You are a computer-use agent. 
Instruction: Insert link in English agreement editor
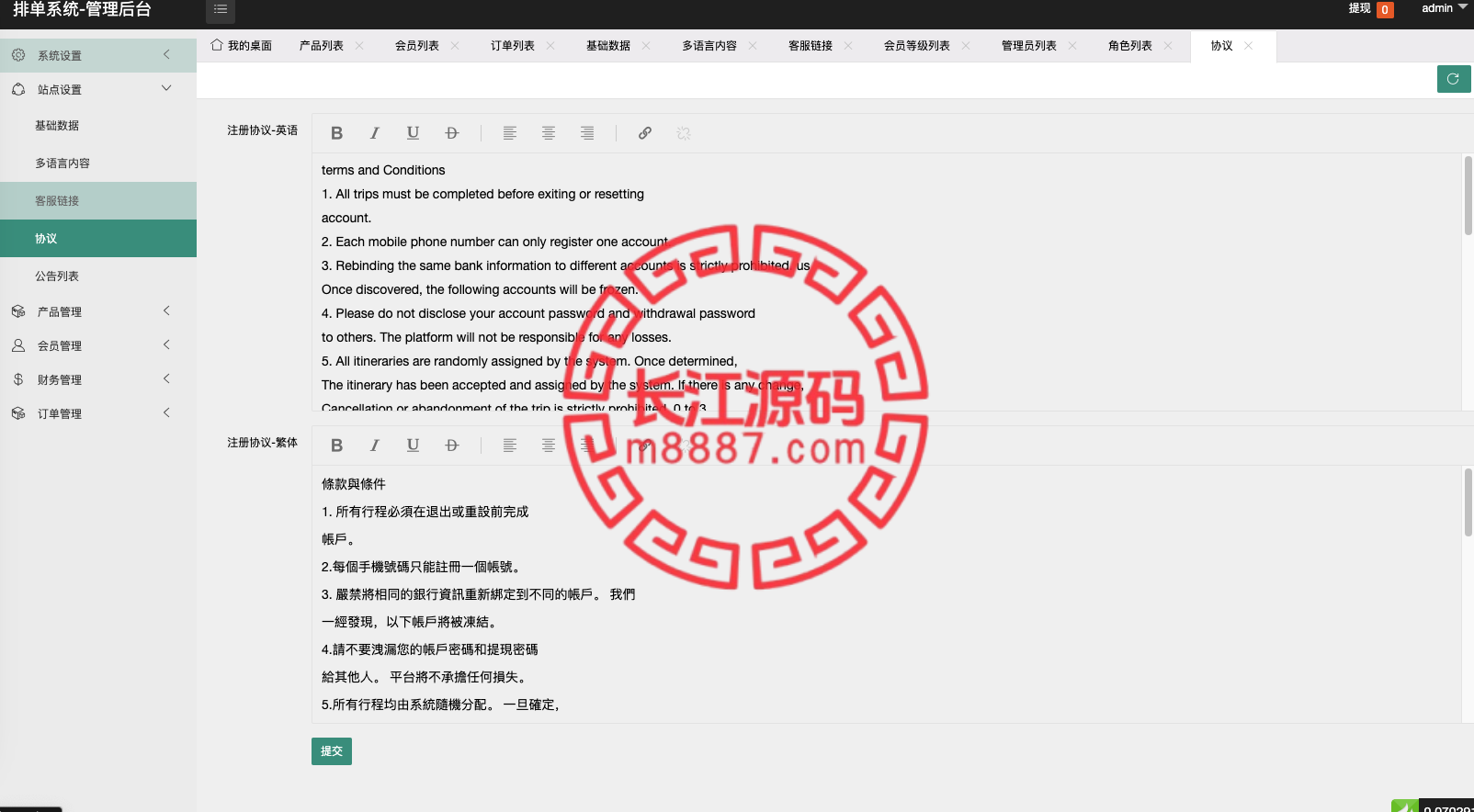(645, 133)
